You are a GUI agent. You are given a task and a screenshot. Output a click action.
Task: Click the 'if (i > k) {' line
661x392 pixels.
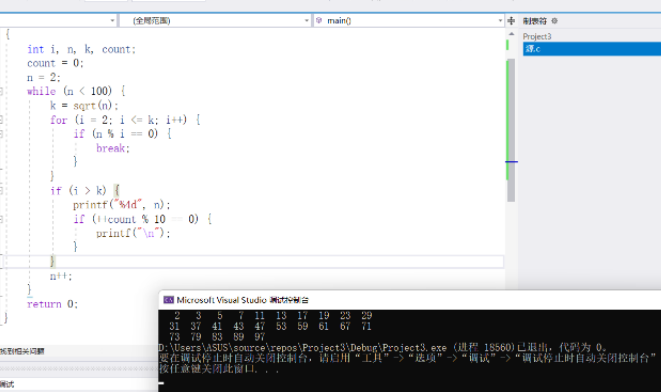pos(85,191)
